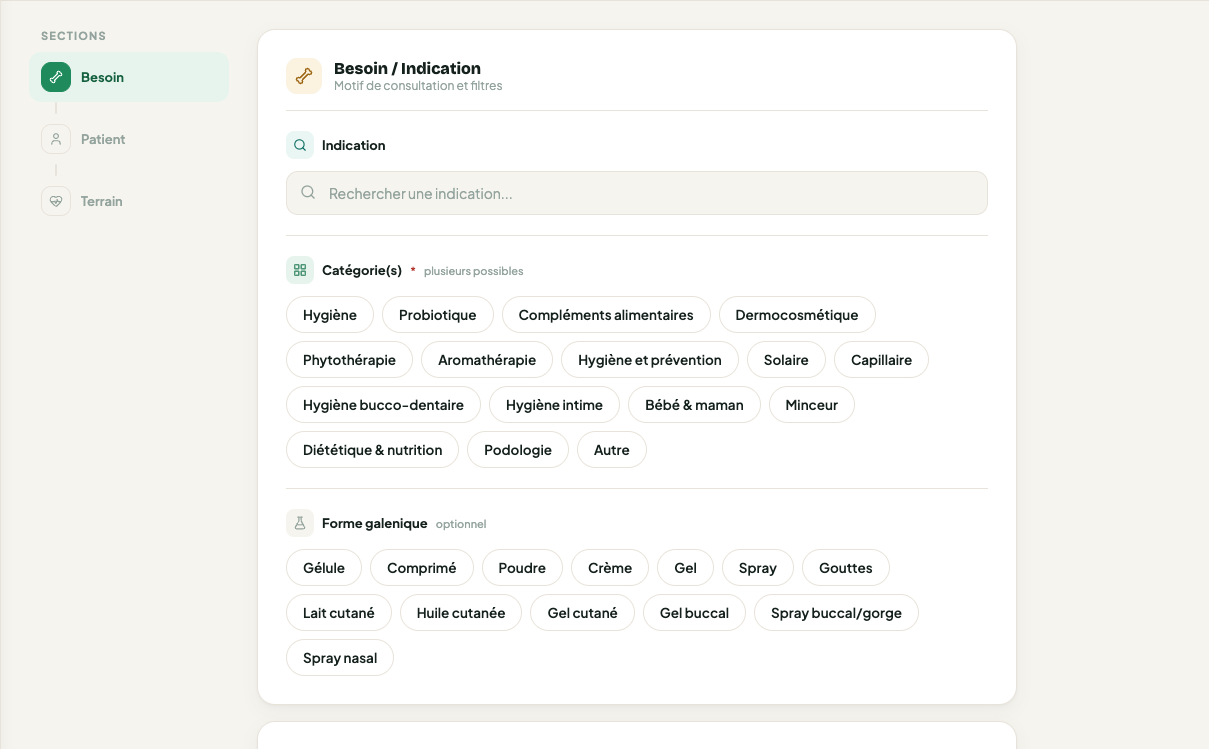Screen dimensions: 1209x749
Task: Click the Besoin / Indication heading text
Action: point(407,68)
